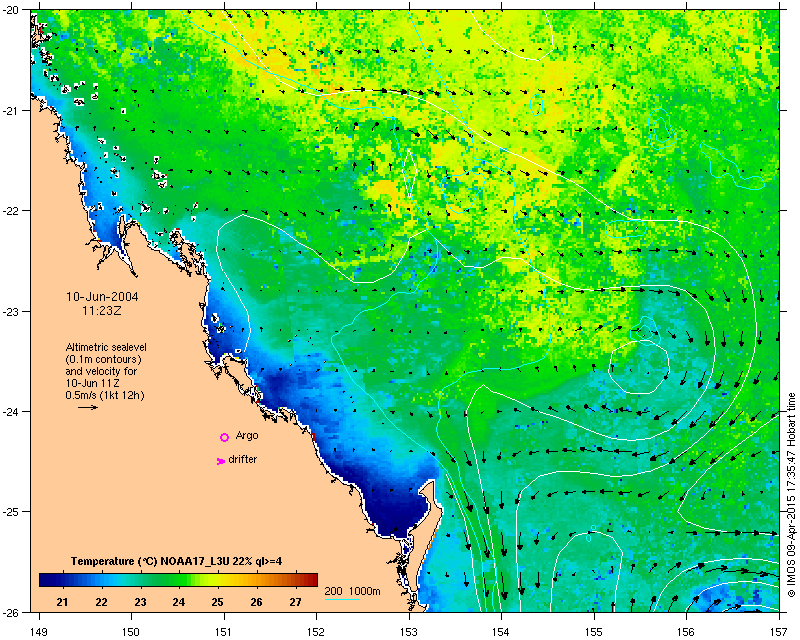Click the temperature colorbar near 21
800x640 pixels.
(62, 580)
